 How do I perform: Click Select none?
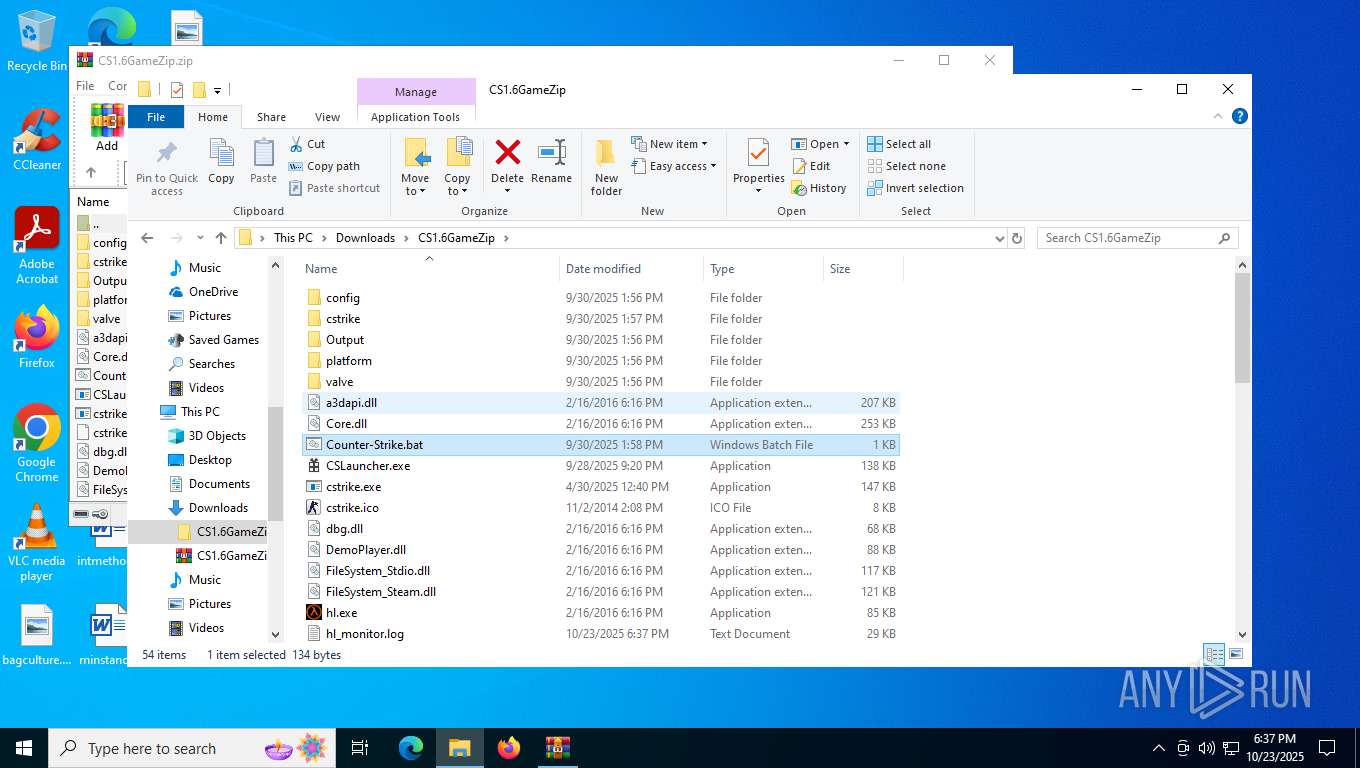click(x=906, y=166)
